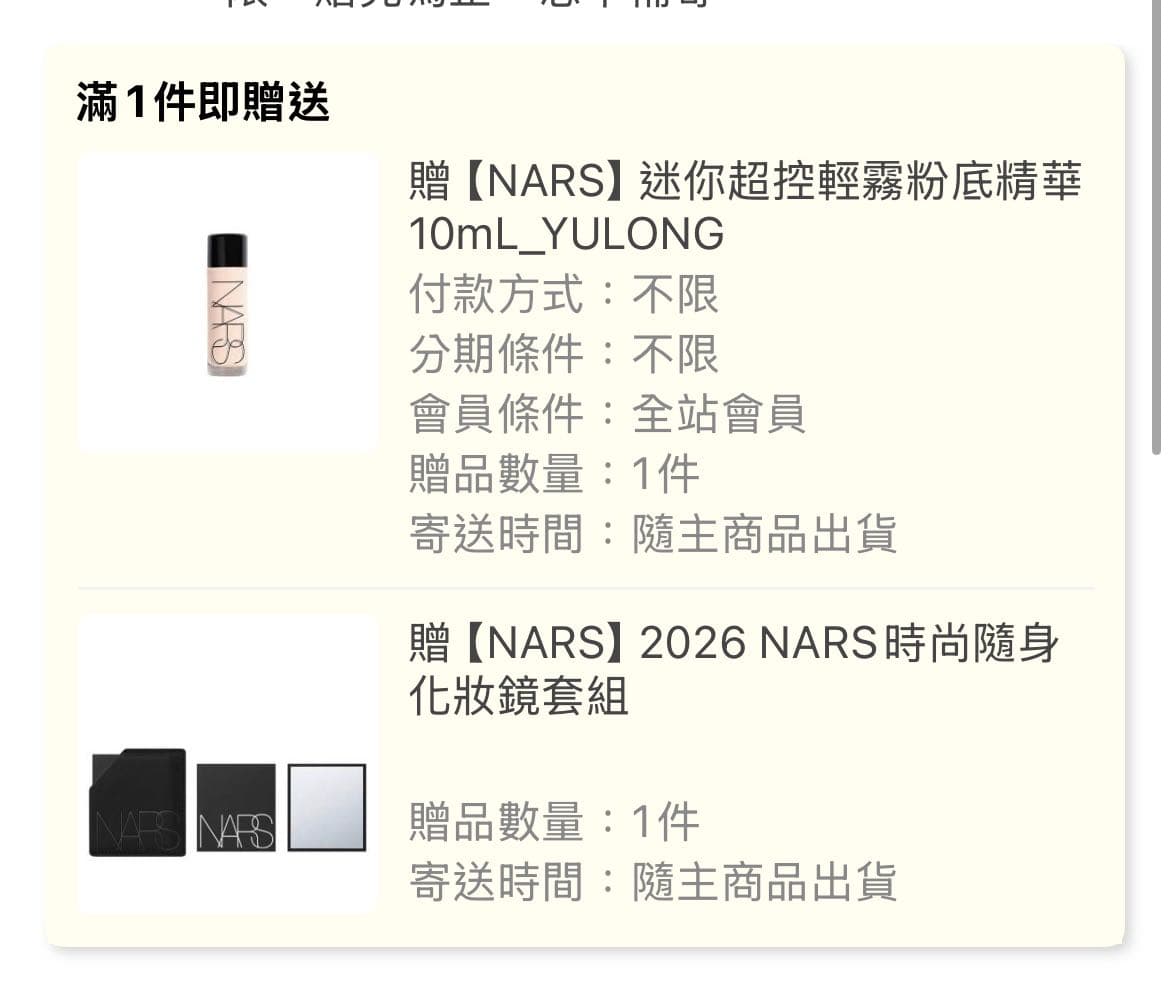1170x983 pixels.
Task: Tap first gift's 贈品數量:1件 line
Action: [x=554, y=473]
